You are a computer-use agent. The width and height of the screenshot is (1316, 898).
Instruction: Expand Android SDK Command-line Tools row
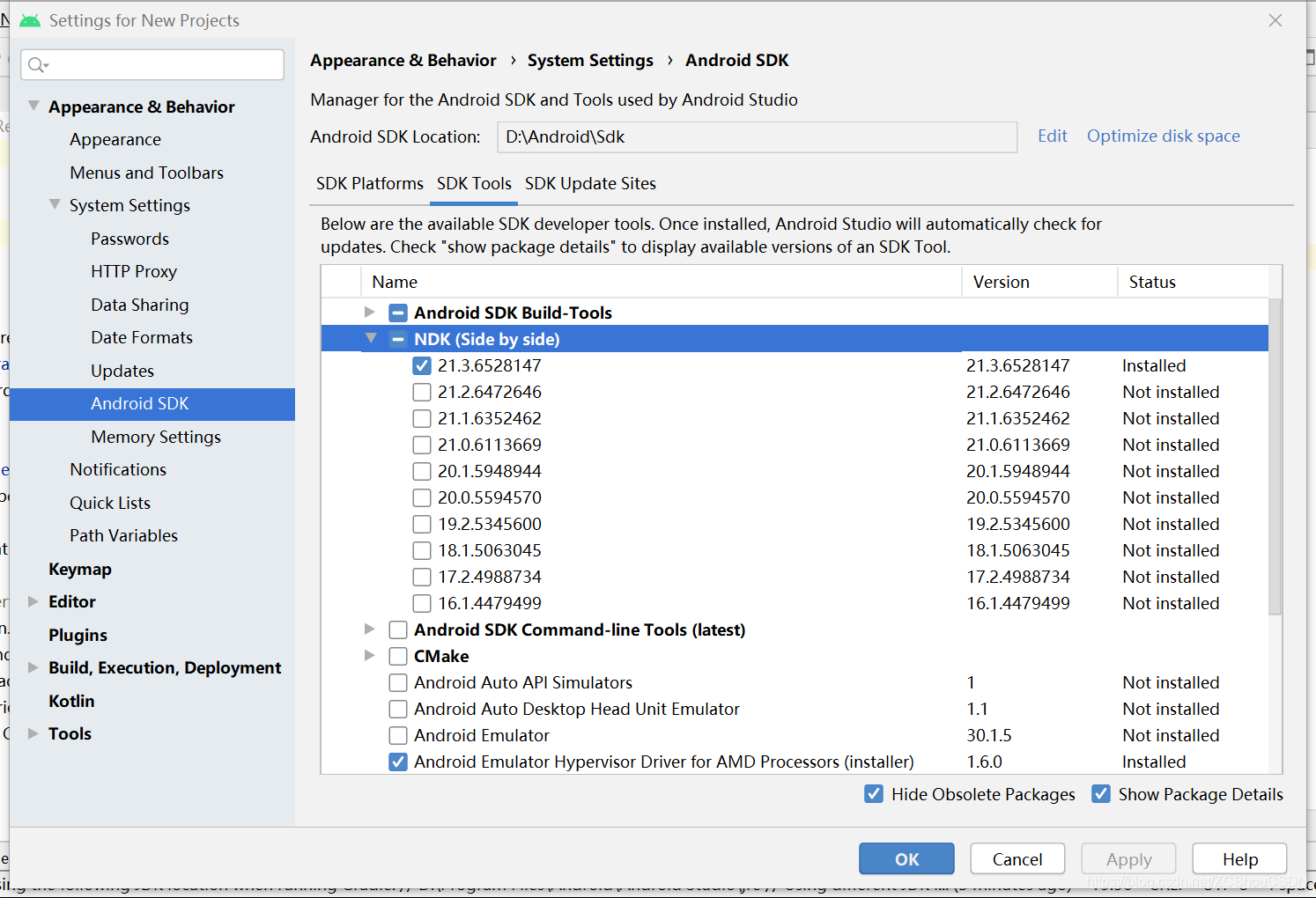pos(370,629)
